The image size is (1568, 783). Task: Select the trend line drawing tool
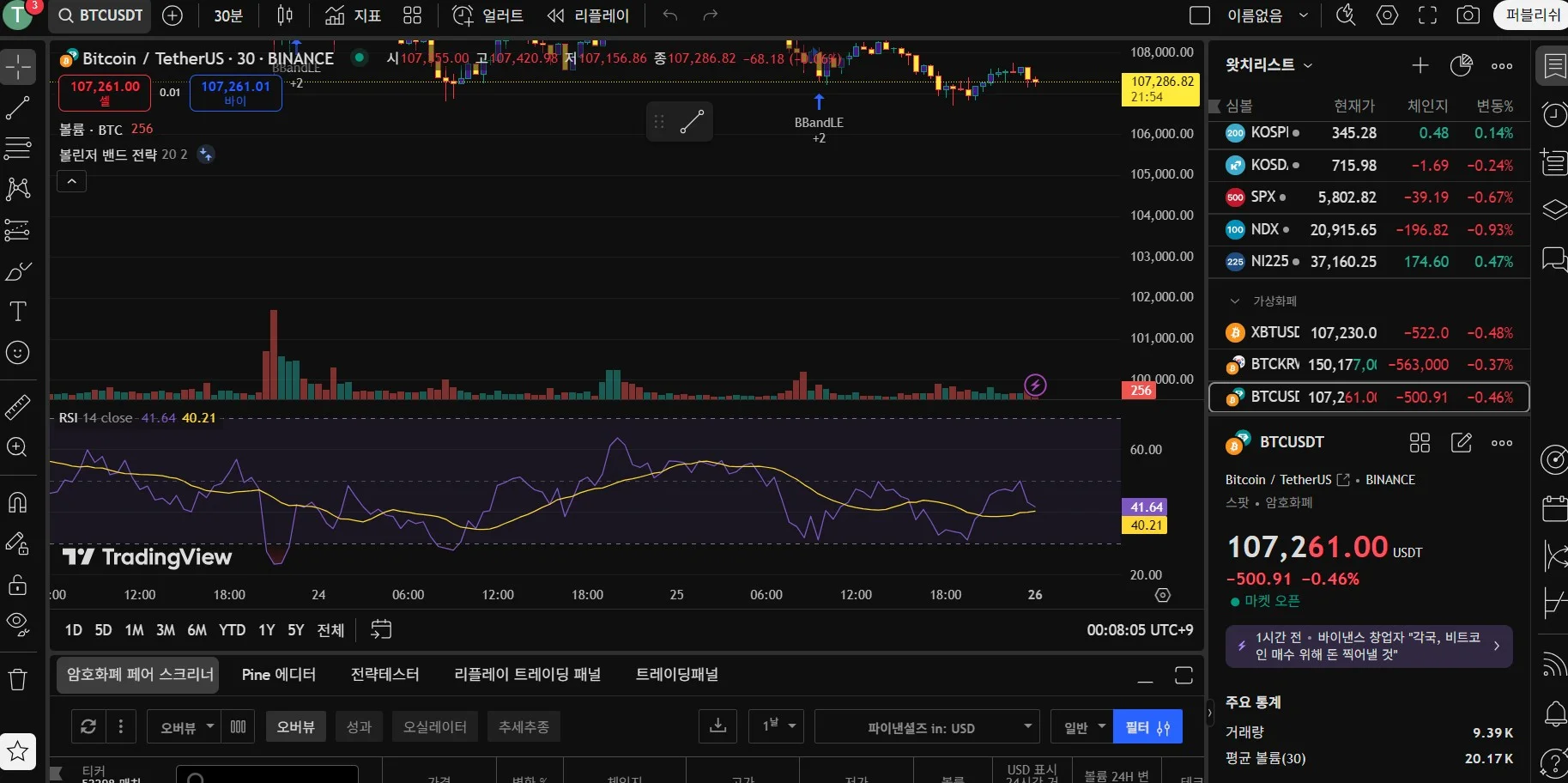click(x=18, y=108)
